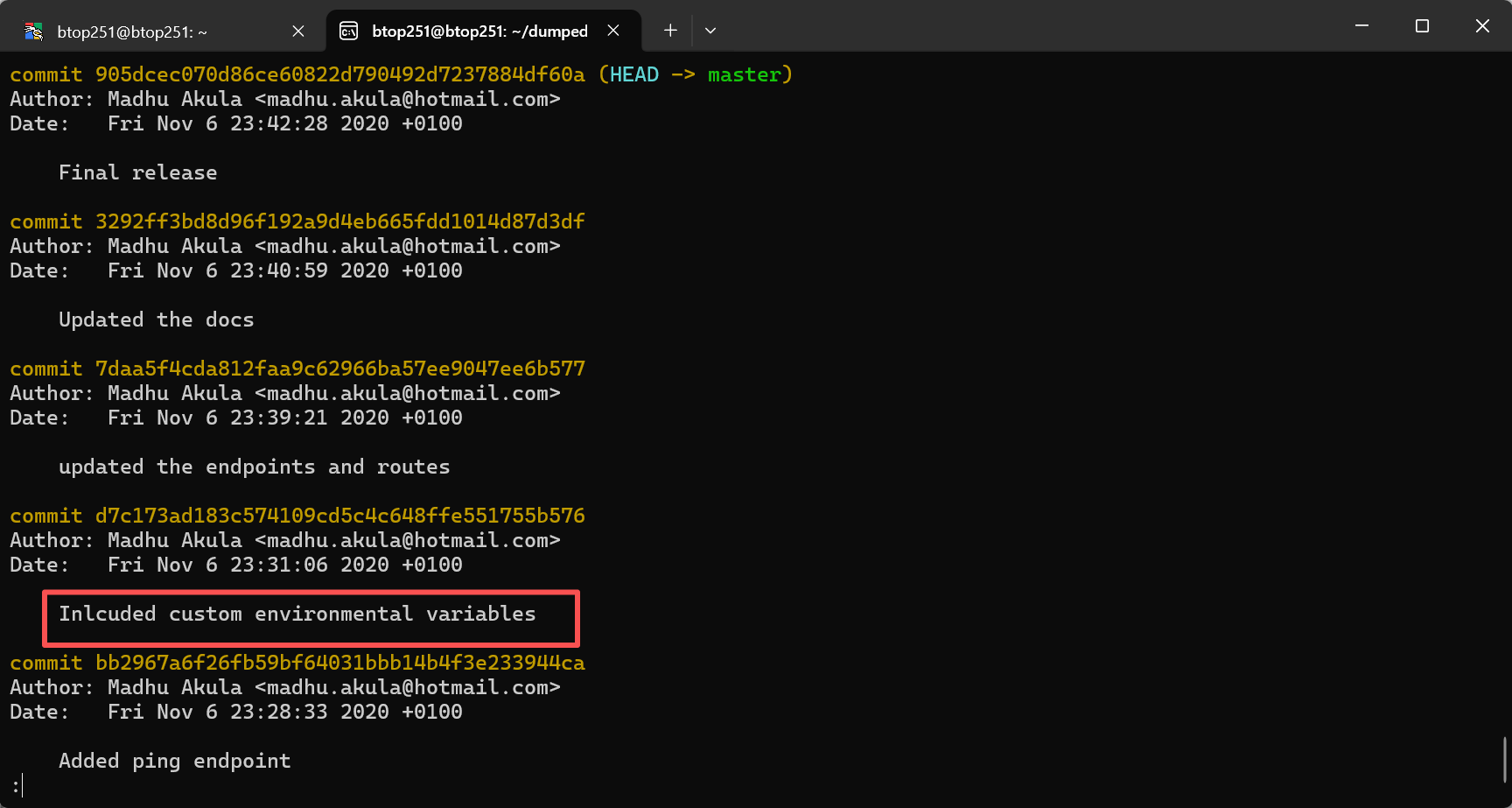
Task: Click the HEAD pointer label
Action: point(634,74)
